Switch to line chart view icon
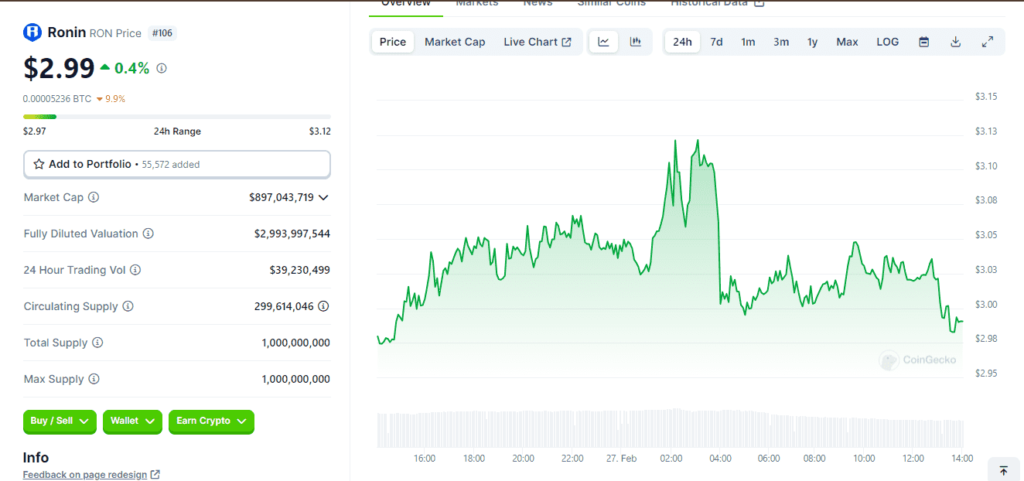 pyautogui.click(x=604, y=42)
